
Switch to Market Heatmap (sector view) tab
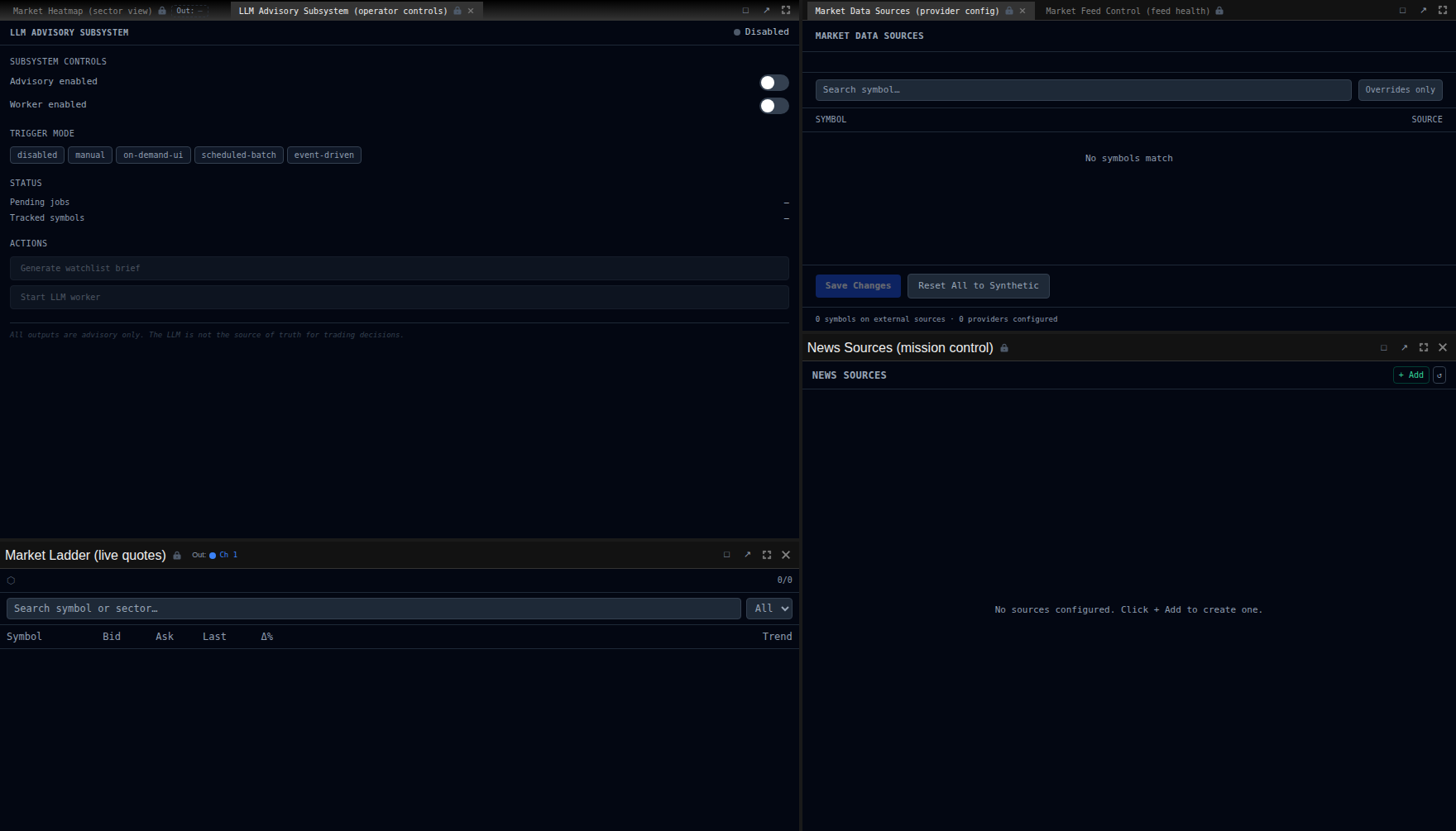click(82, 11)
